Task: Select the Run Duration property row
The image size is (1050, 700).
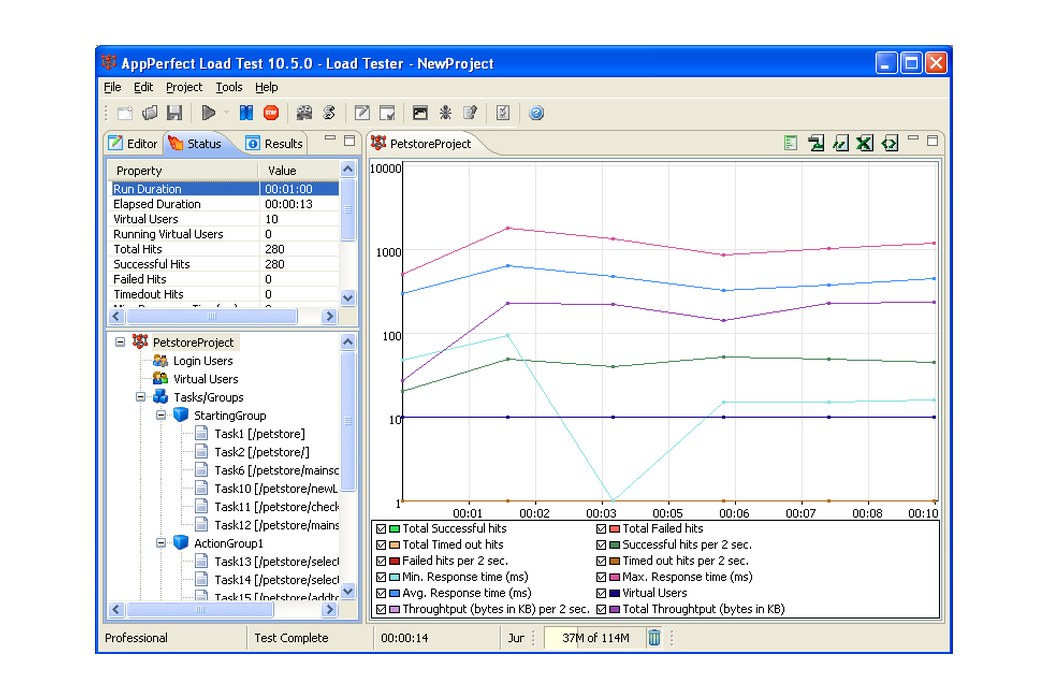Action: (x=224, y=189)
